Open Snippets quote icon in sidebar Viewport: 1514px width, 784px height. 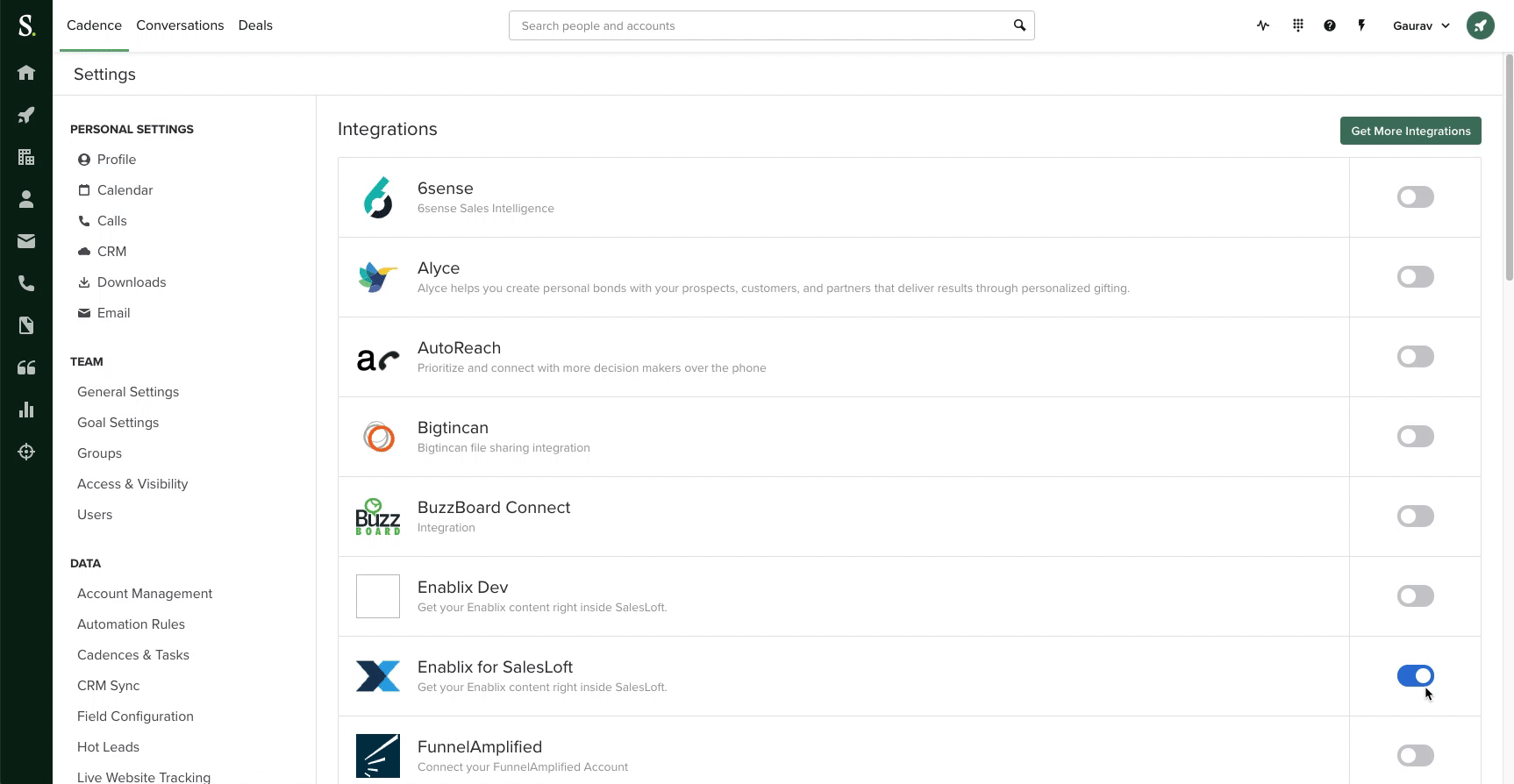[x=26, y=367]
